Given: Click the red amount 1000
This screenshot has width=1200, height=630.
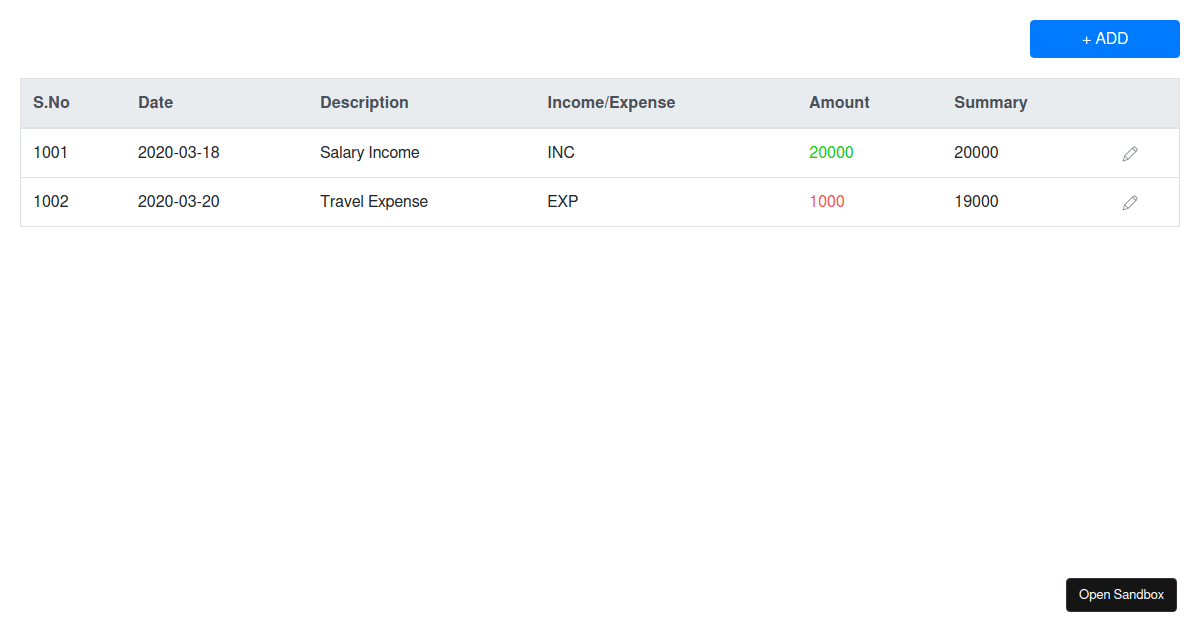Looking at the screenshot, I should pos(827,201).
